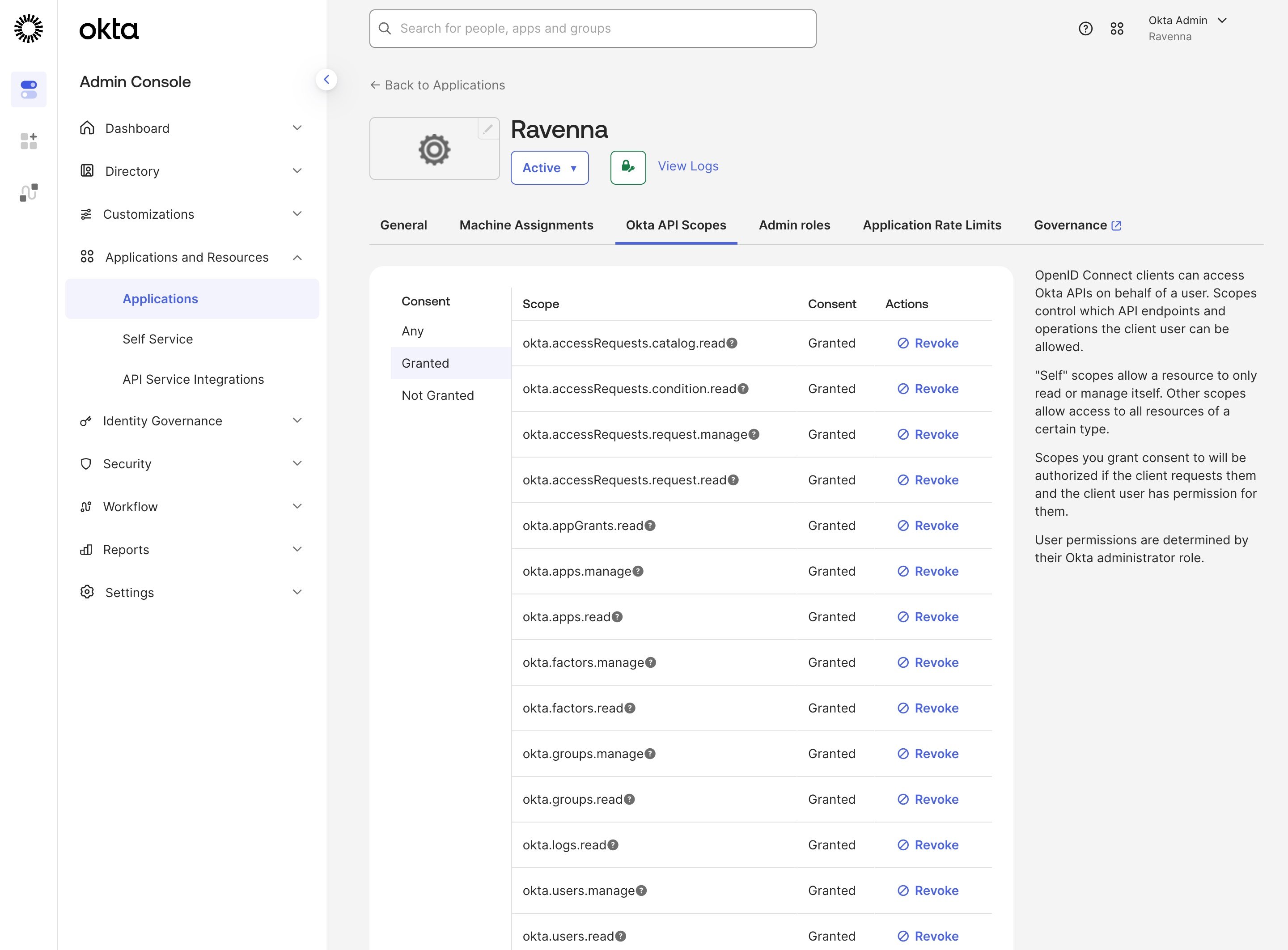The height and width of the screenshot is (950, 1288).
Task: Click the Ravenna gear logo thumbnail
Action: 434,149
